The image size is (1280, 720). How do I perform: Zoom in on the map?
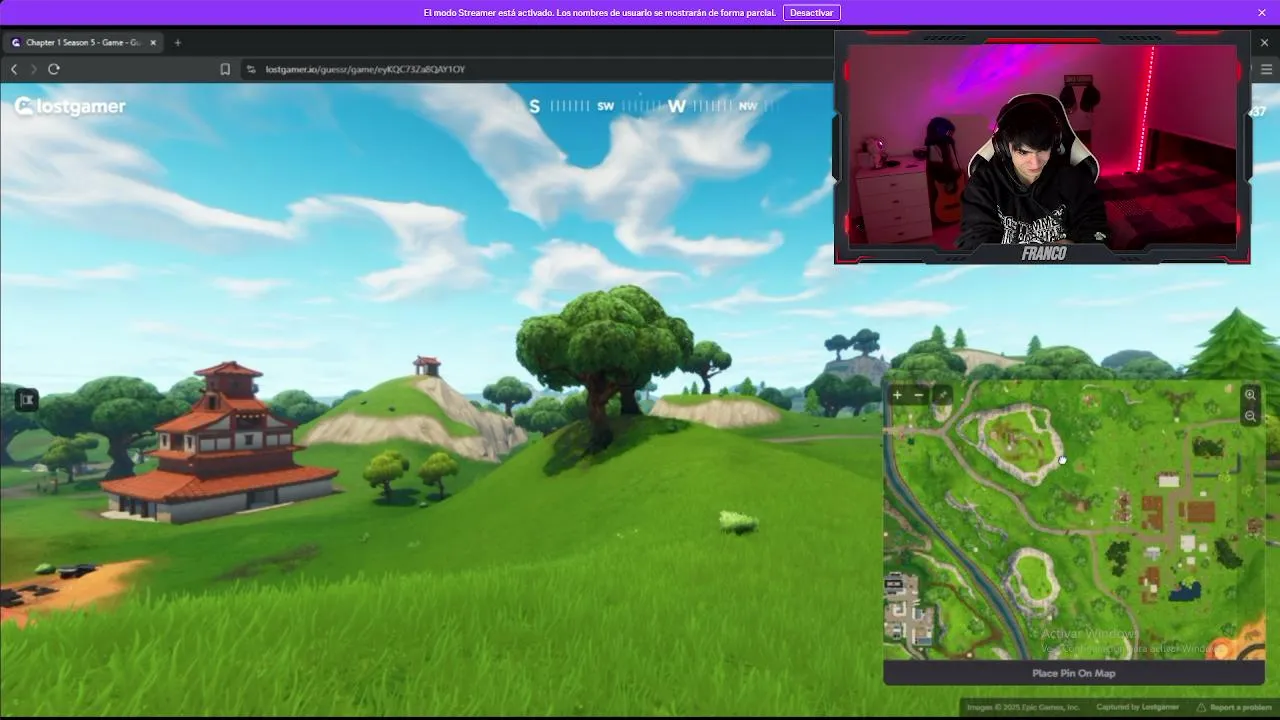1250,395
